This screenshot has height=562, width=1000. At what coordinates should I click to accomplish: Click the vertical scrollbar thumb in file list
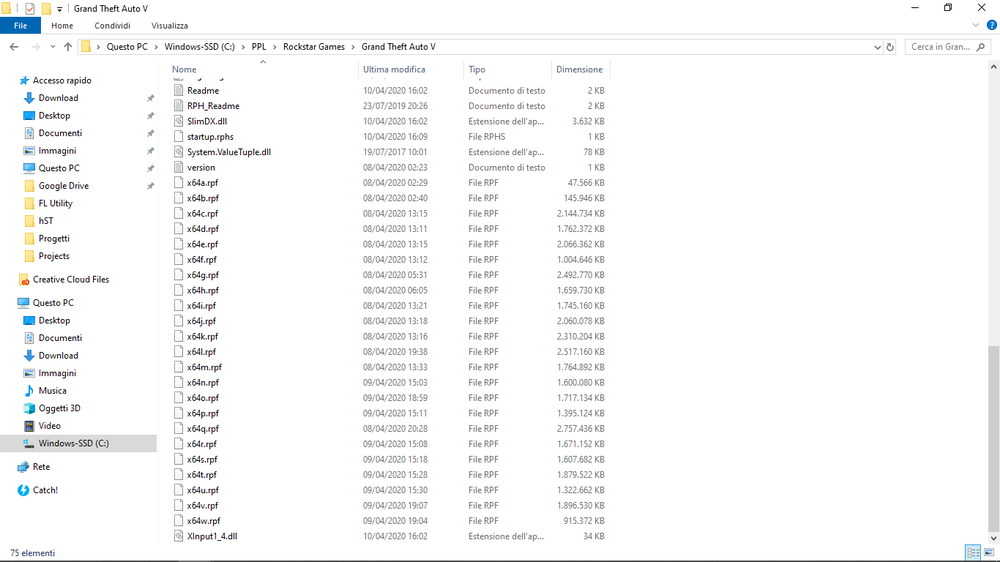994,438
